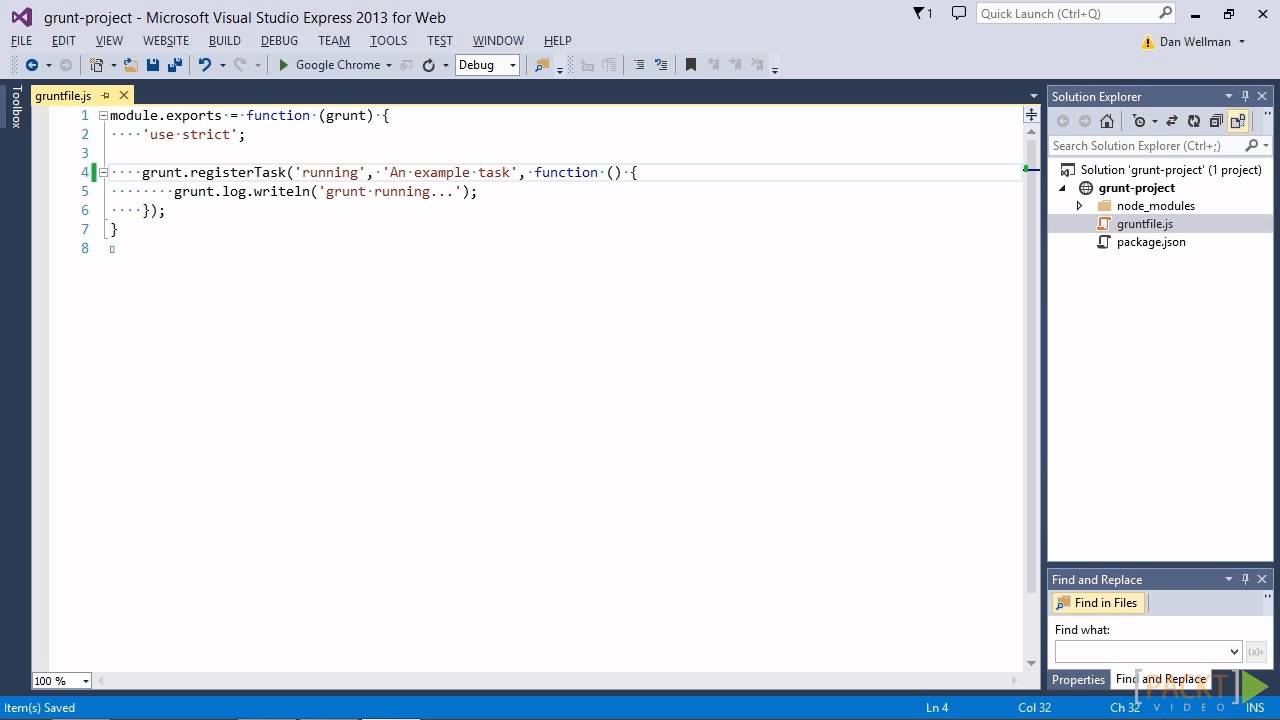The image size is (1280, 720).
Task: Expand the node_modules folder
Action: click(x=1079, y=206)
